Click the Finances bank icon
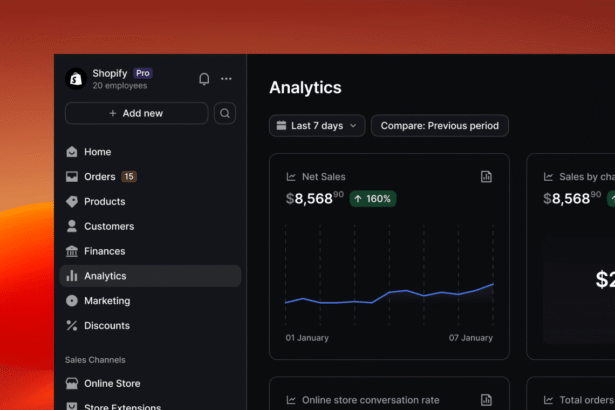The width and height of the screenshot is (615, 410). 72,251
